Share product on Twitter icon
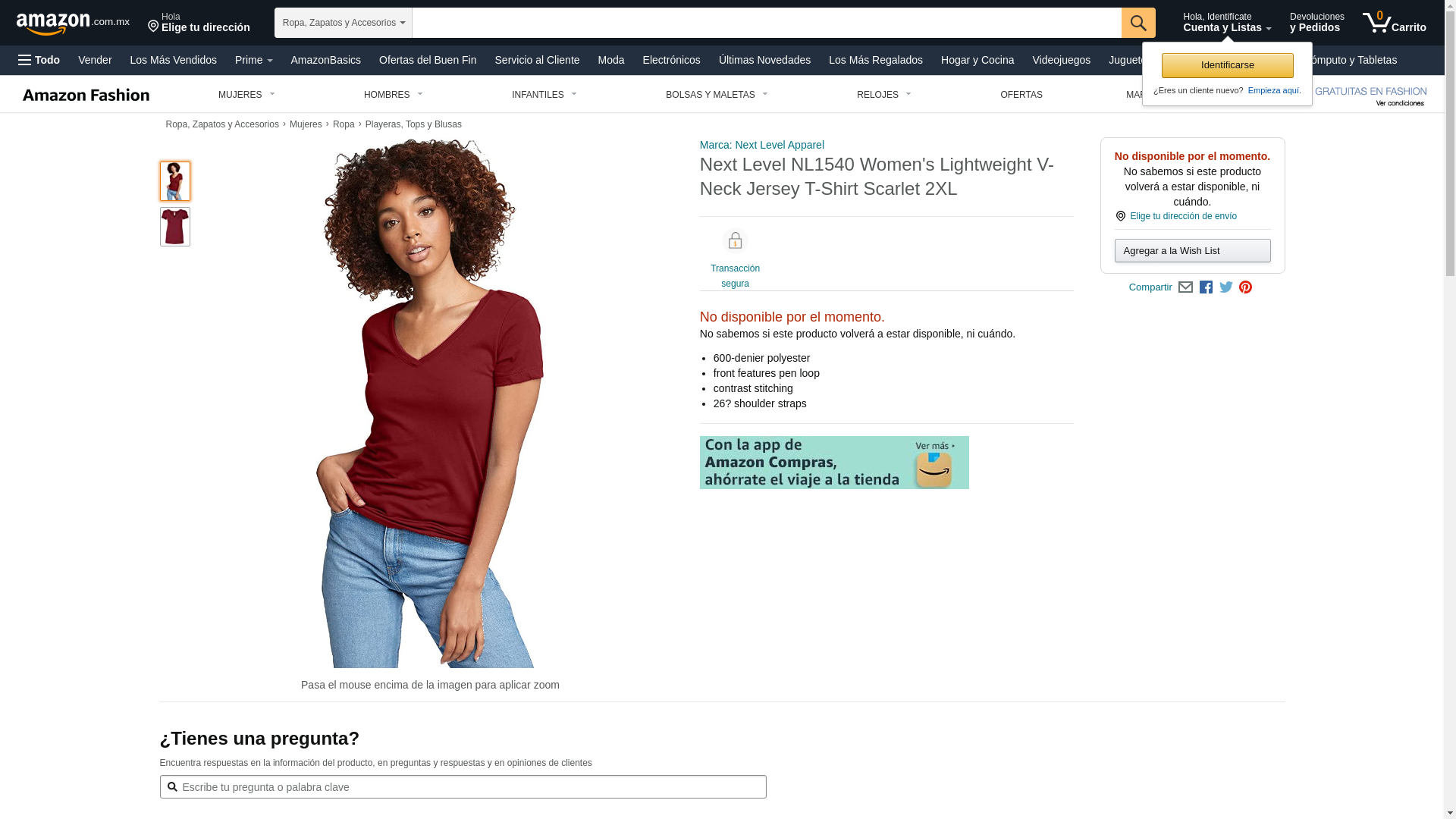This screenshot has height=819, width=1456. pyautogui.click(x=1225, y=287)
